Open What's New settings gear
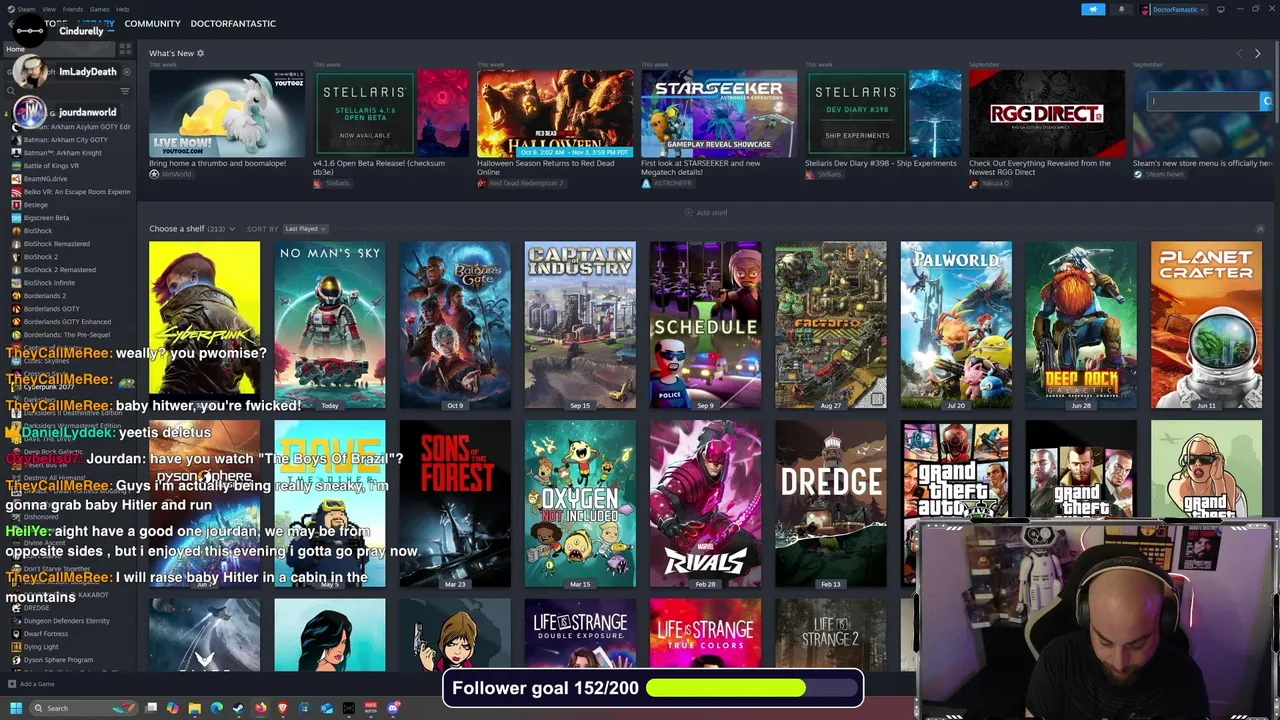 point(201,53)
